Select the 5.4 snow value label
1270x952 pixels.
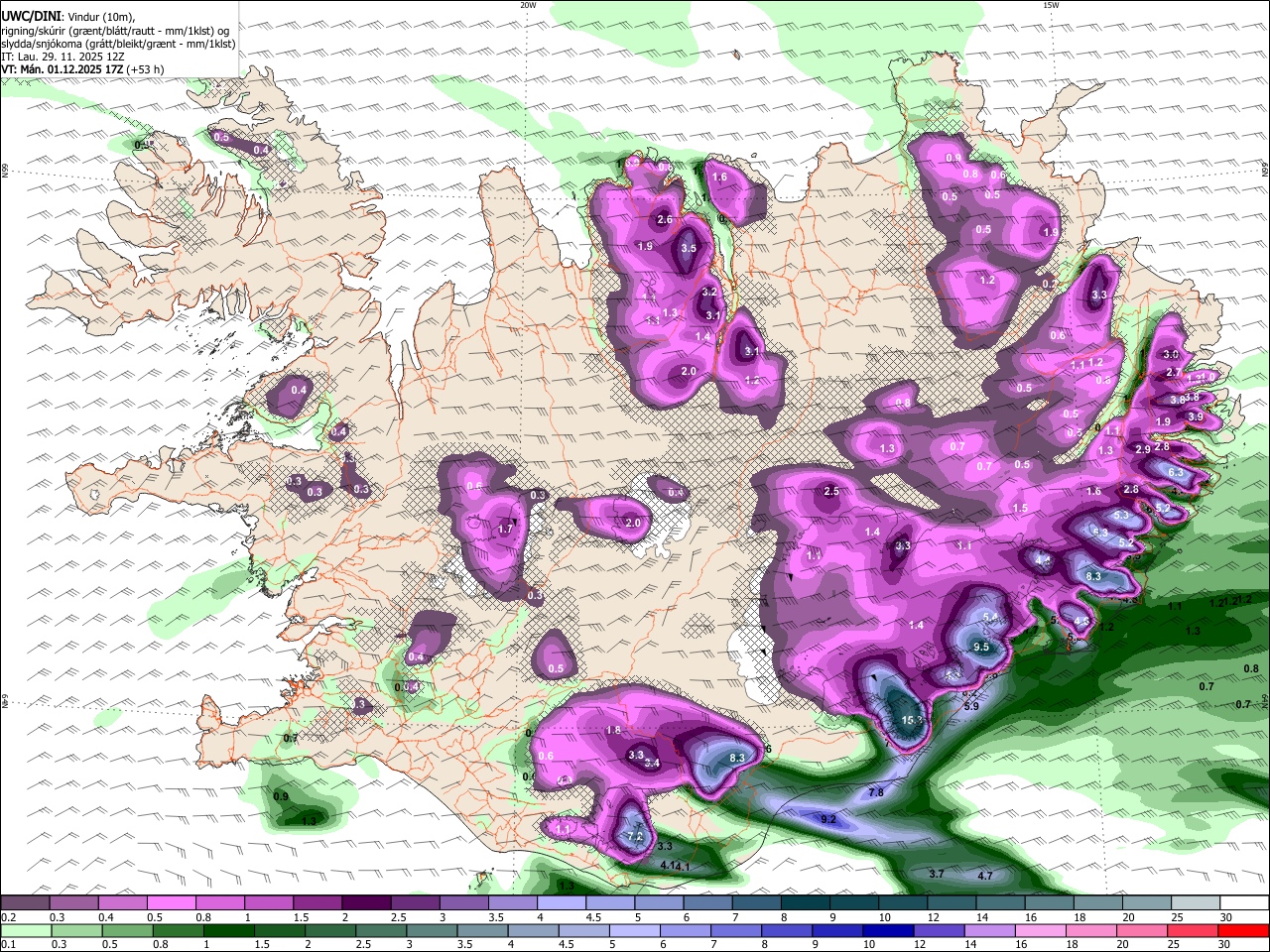tap(990, 618)
